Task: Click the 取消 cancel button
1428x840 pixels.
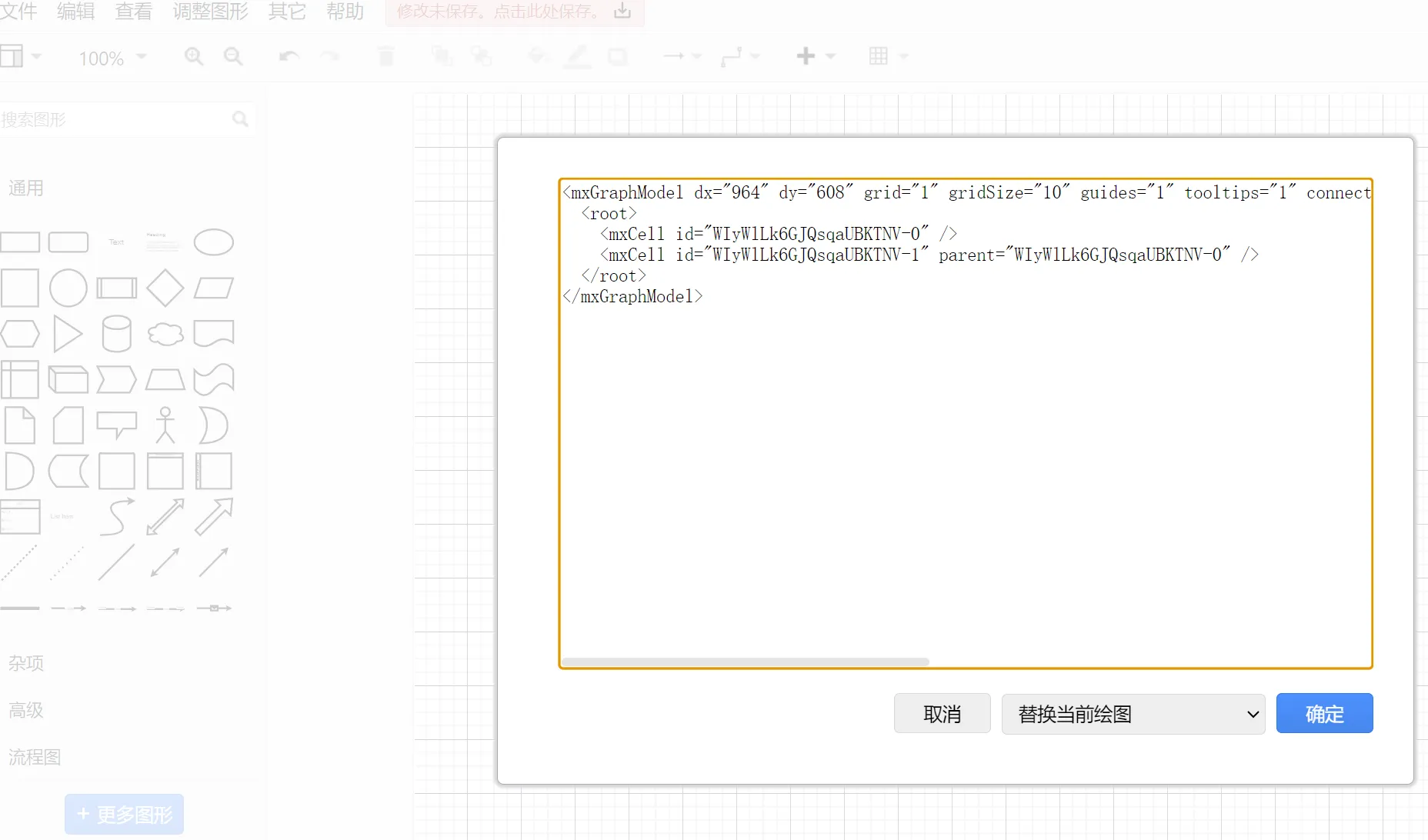Action: pos(942,713)
